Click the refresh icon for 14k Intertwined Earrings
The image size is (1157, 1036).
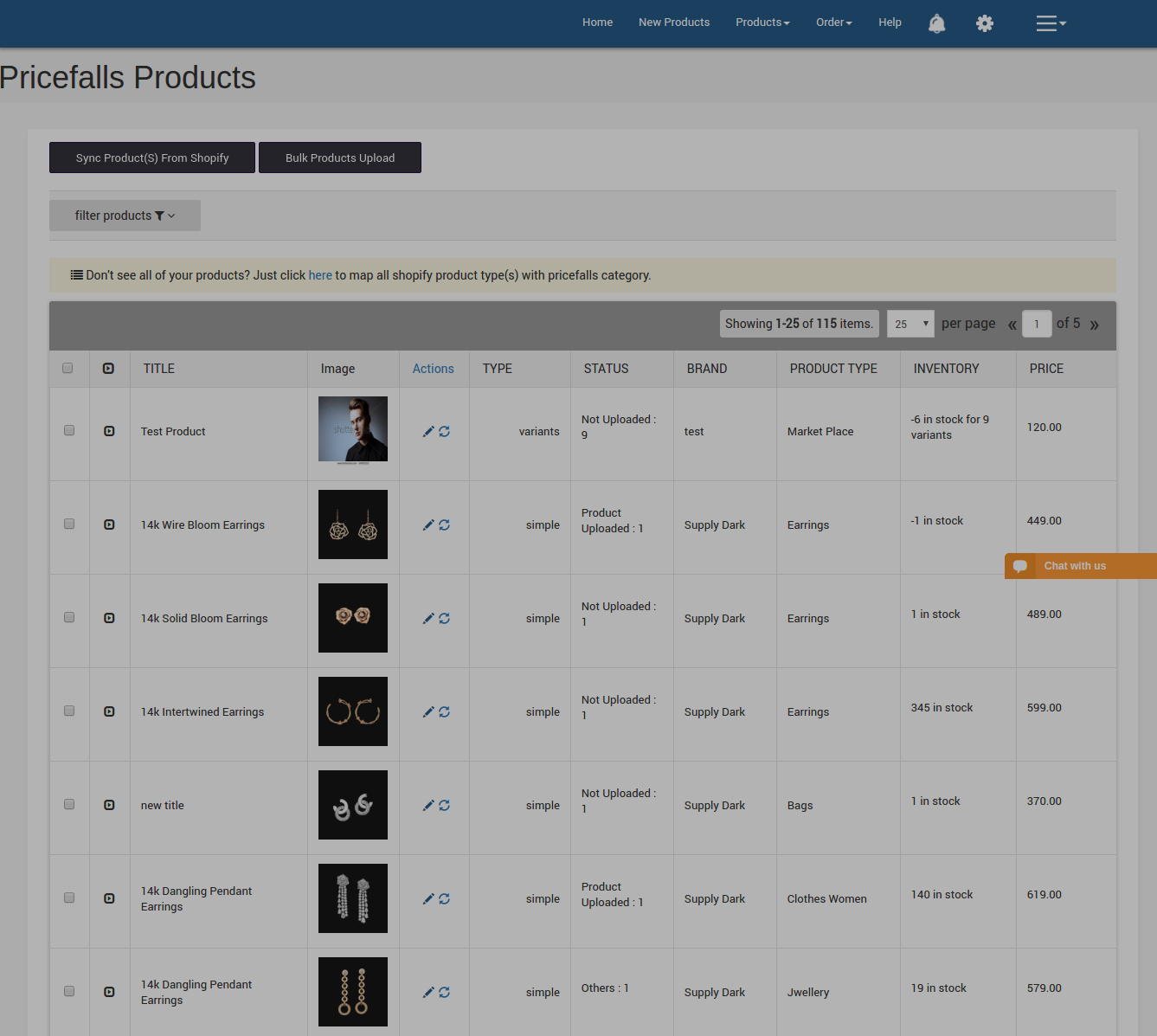(445, 711)
